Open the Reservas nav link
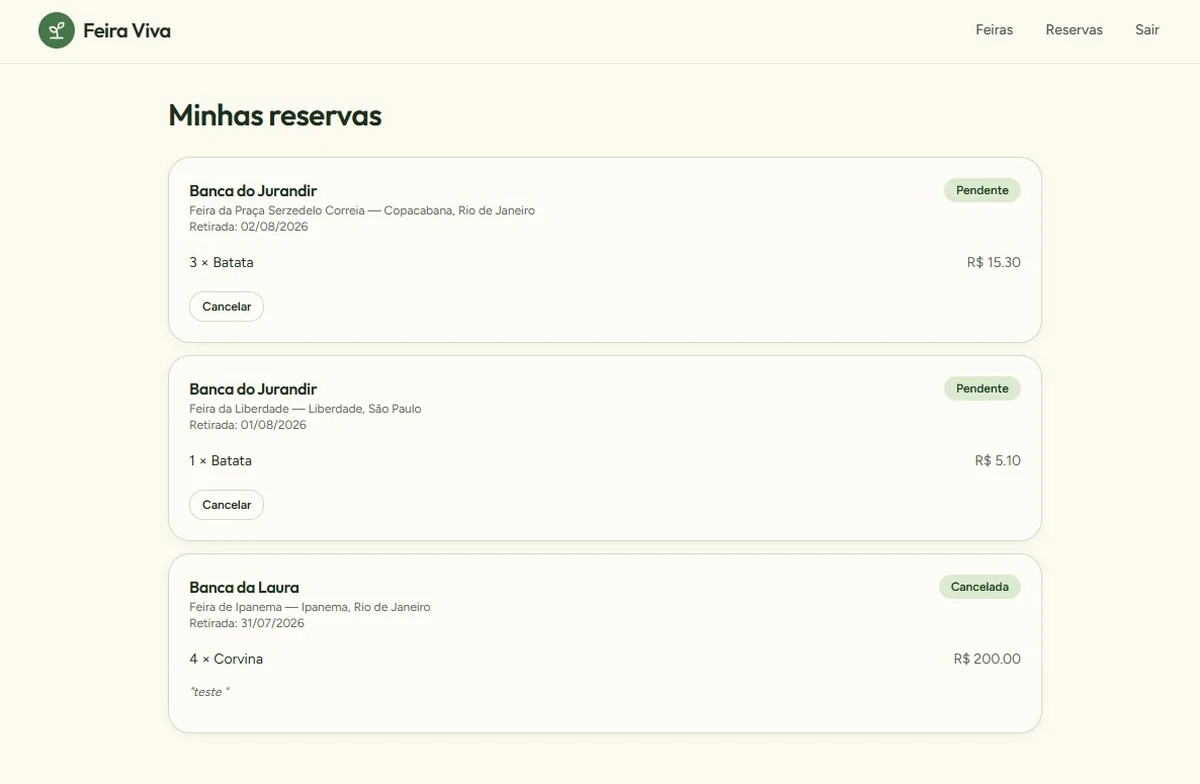1200x784 pixels. (x=1074, y=30)
